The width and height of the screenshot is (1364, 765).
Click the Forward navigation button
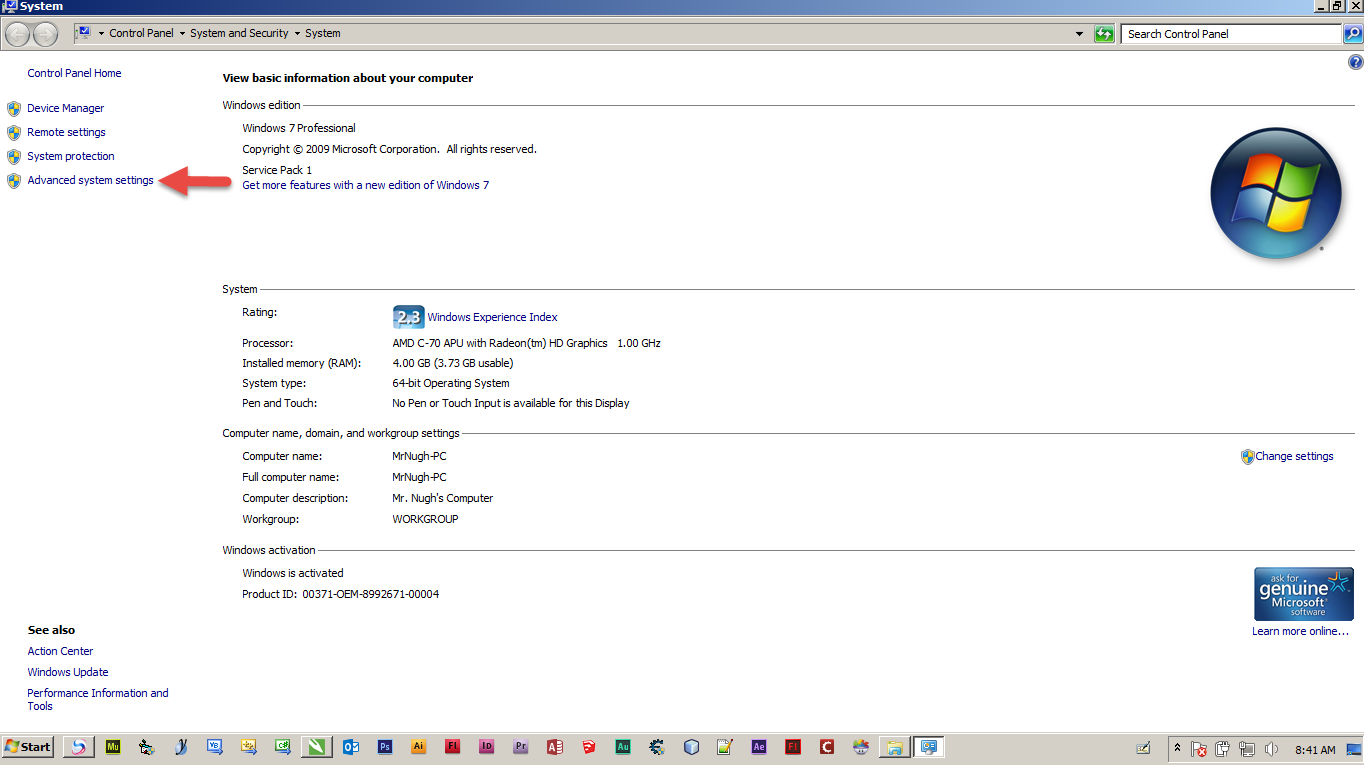[x=45, y=34]
